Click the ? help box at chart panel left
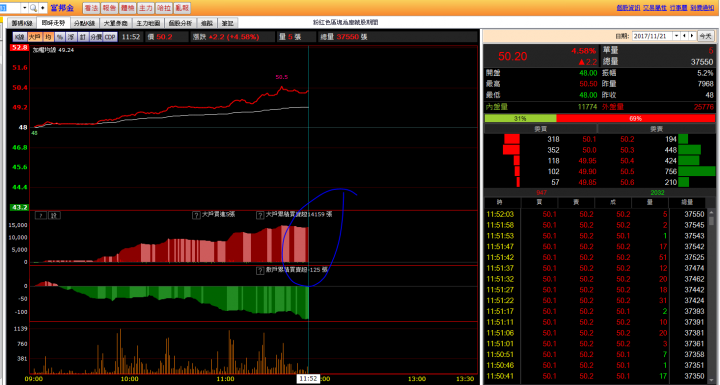The image size is (720, 385). click(x=41, y=215)
